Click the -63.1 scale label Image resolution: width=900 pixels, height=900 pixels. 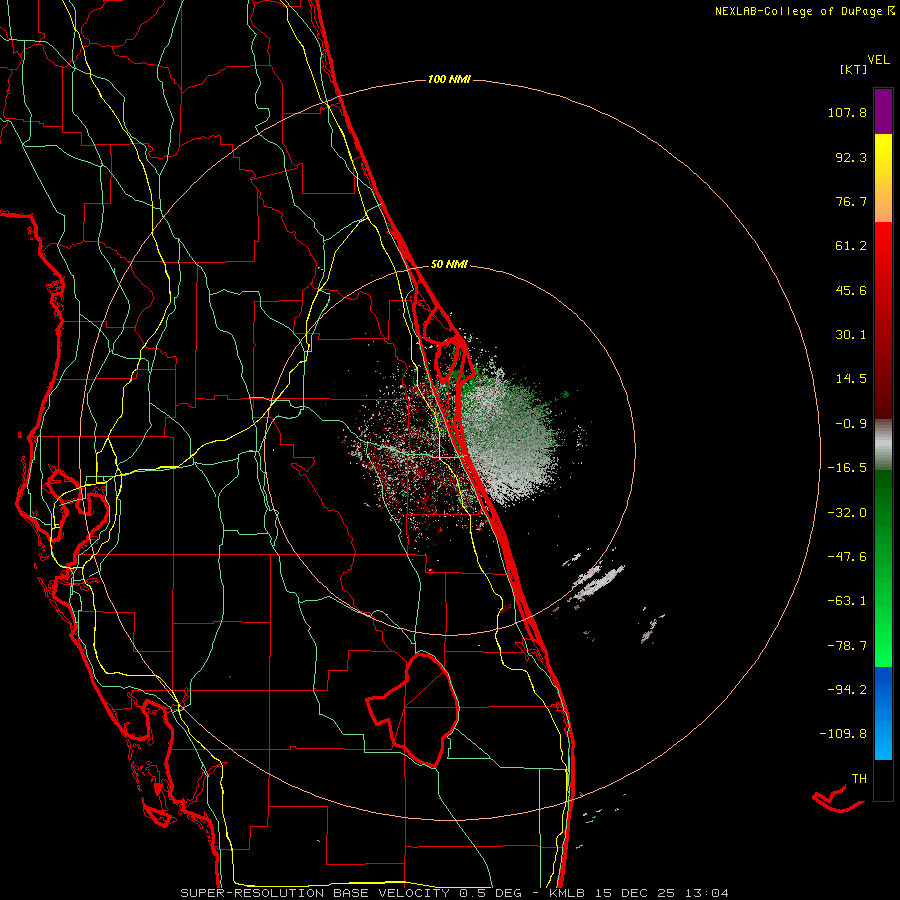pos(847,601)
